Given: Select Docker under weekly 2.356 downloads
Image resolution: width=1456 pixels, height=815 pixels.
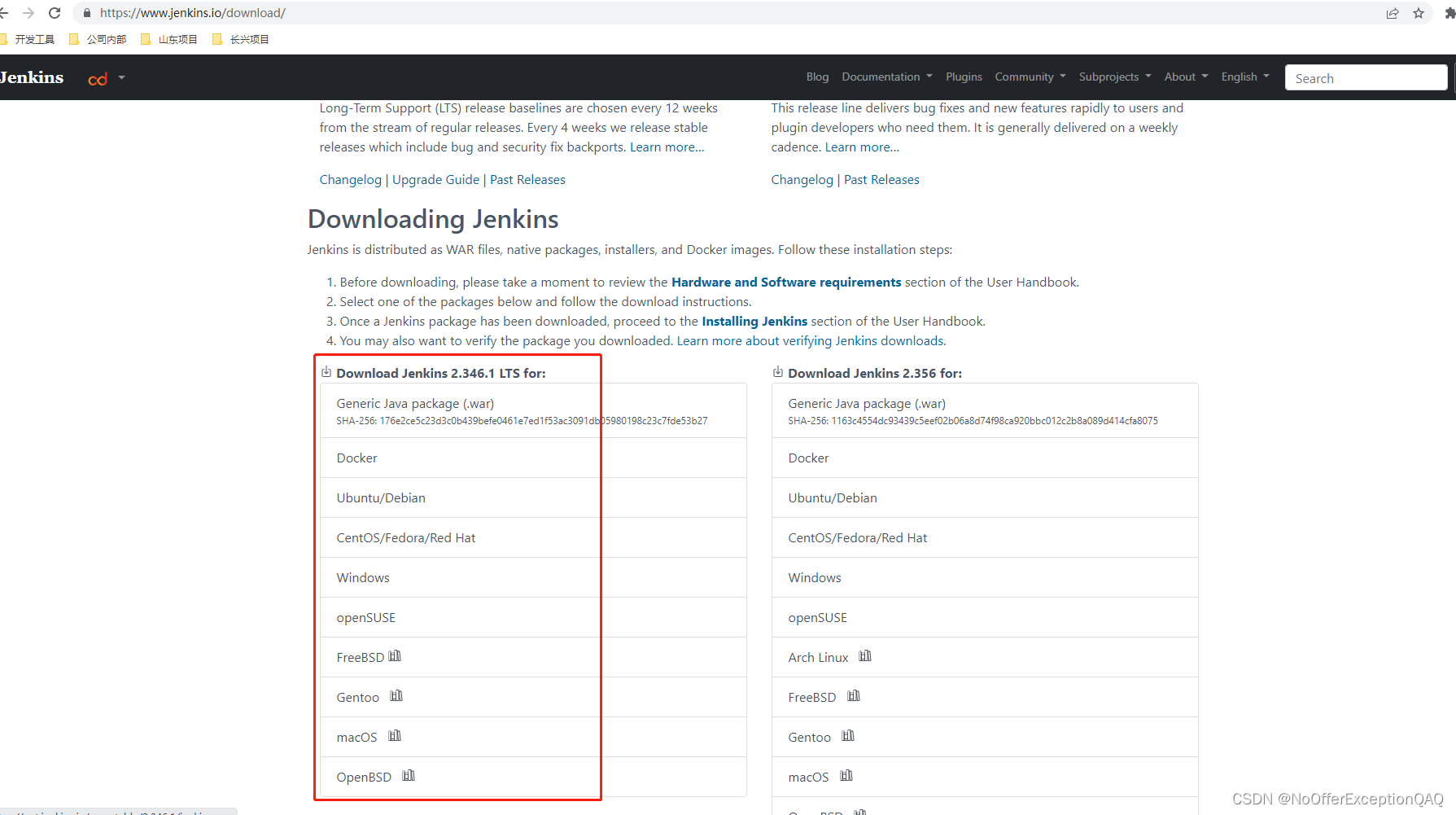Looking at the screenshot, I should pyautogui.click(x=985, y=458).
